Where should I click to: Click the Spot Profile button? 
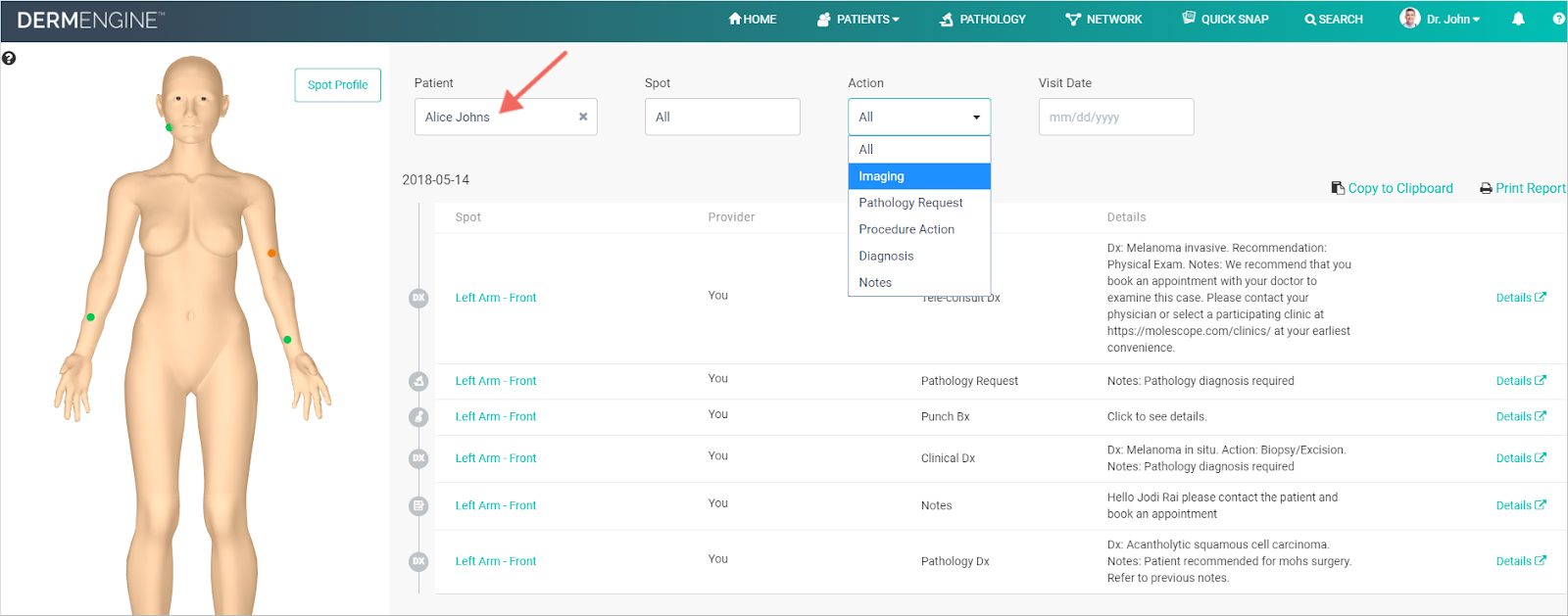click(337, 85)
